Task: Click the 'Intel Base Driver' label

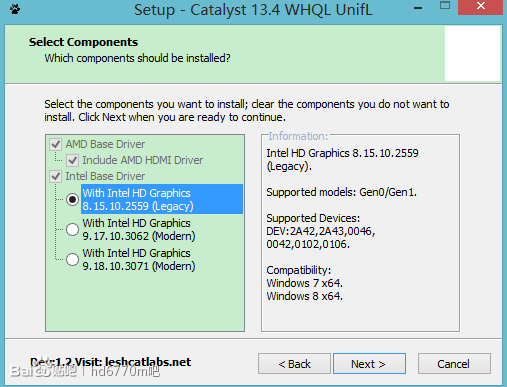Action: pos(105,176)
